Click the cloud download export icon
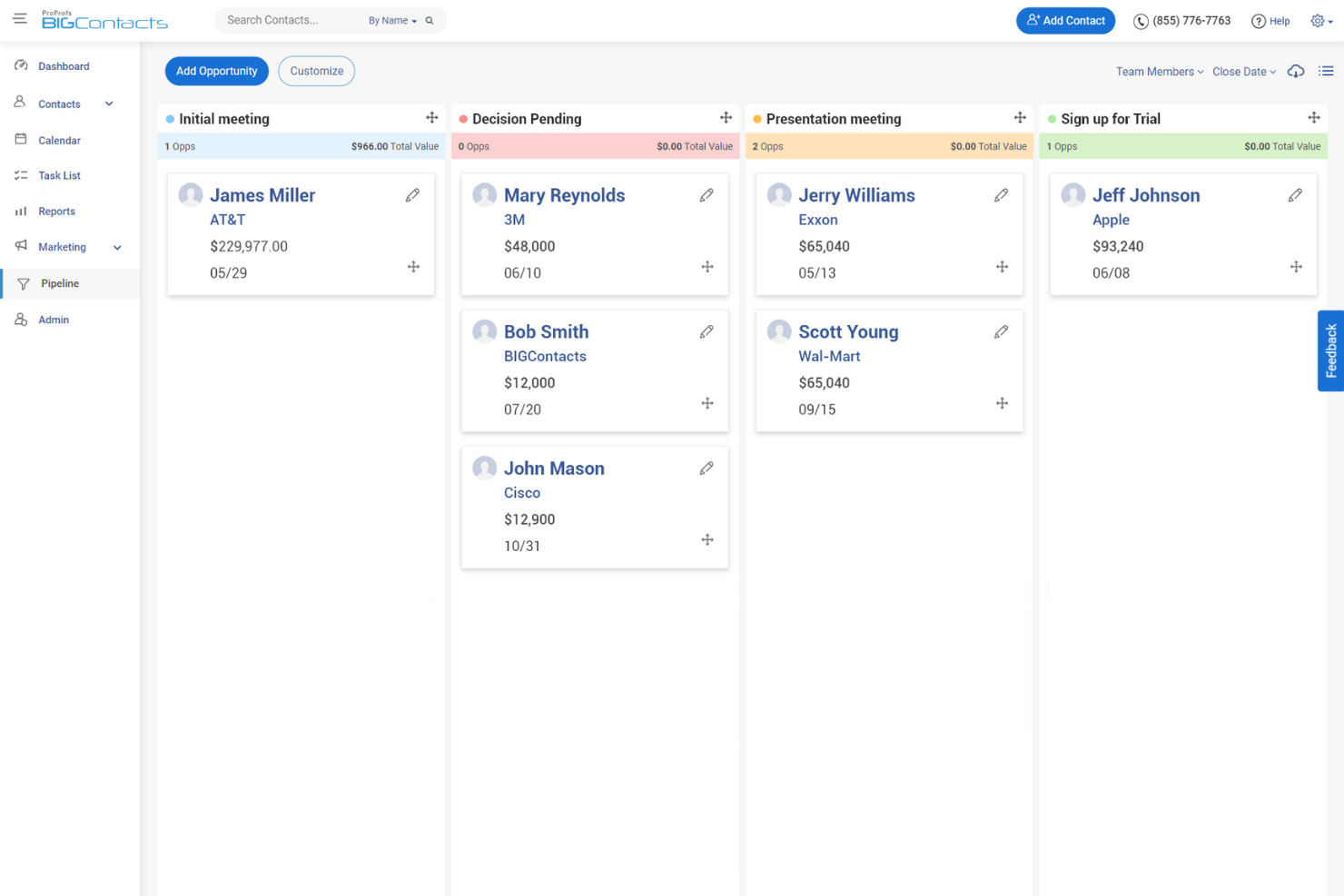 coord(1296,72)
